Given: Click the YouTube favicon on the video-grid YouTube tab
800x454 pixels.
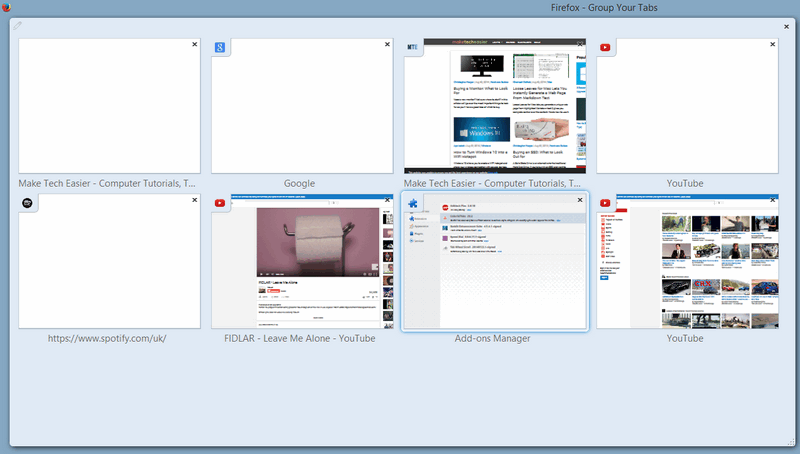Looking at the screenshot, I should click(x=604, y=203).
